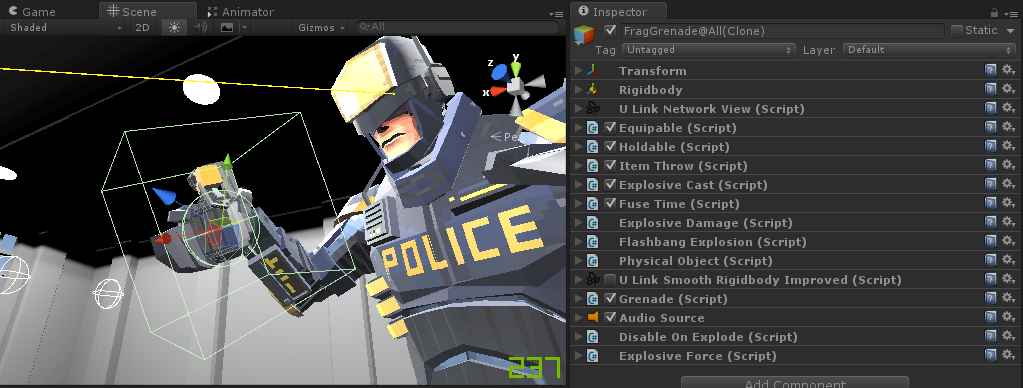
Task: Open Rigidbody component help icon
Action: point(990,89)
